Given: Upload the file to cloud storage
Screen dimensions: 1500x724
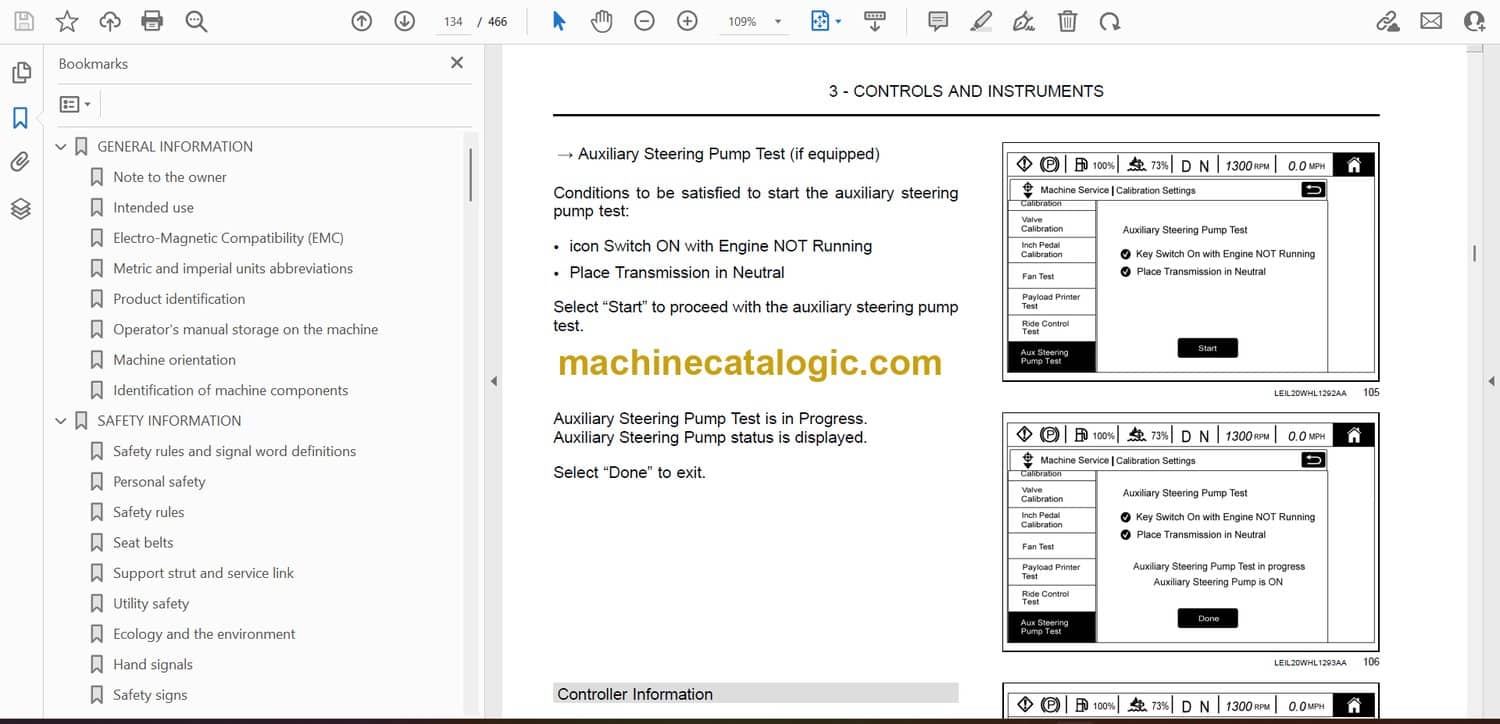Looking at the screenshot, I should (110, 21).
